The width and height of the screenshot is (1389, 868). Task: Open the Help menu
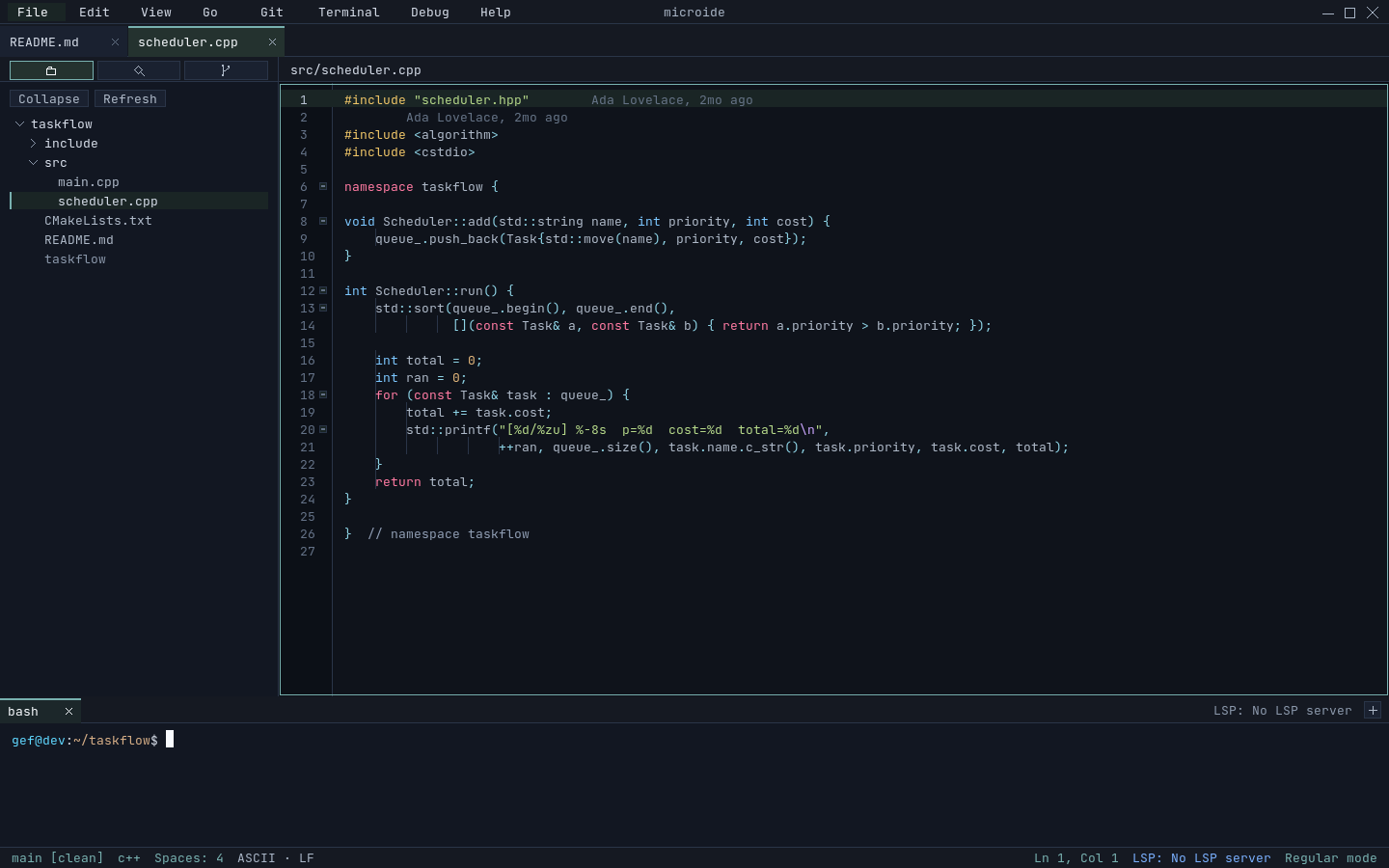pos(495,12)
